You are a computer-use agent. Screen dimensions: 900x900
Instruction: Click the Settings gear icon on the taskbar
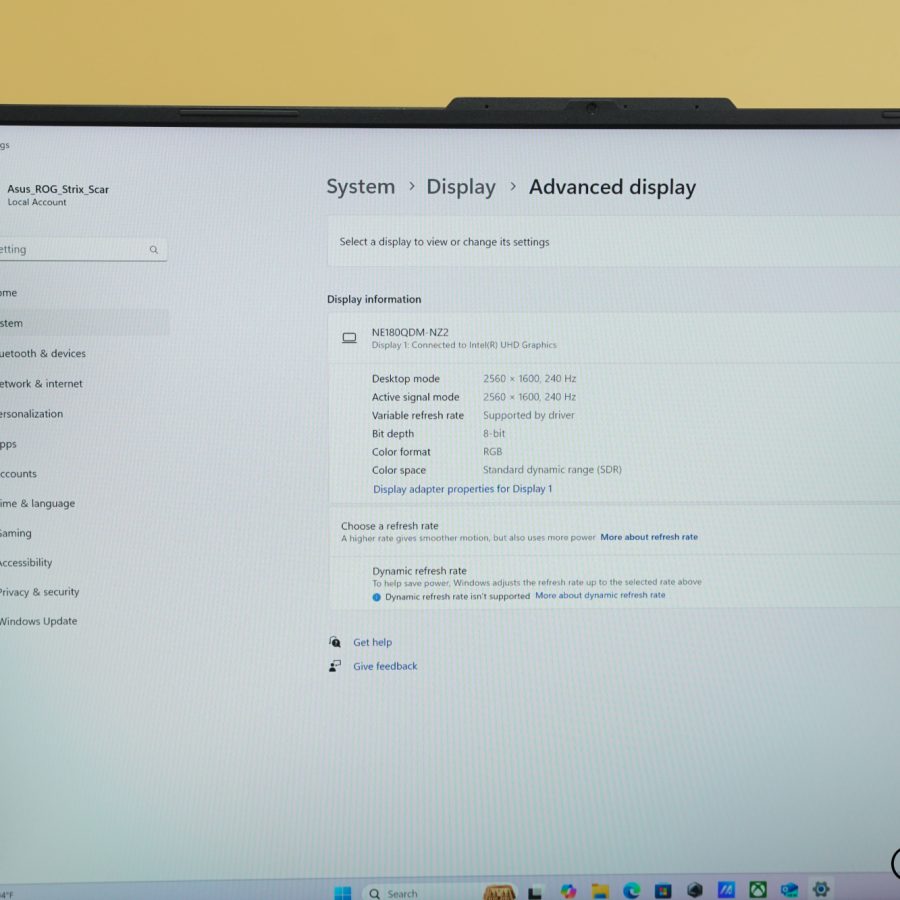[x=821, y=889]
